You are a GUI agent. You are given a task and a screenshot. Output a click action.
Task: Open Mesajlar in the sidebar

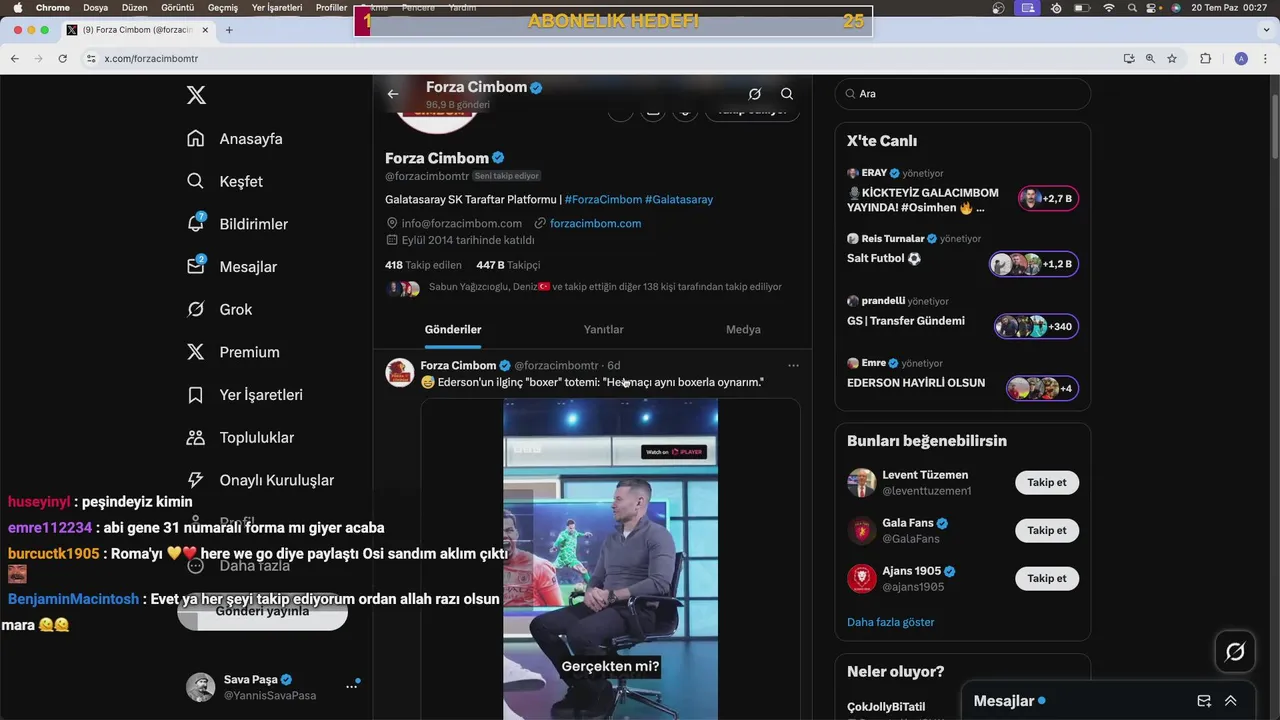[x=232, y=267]
